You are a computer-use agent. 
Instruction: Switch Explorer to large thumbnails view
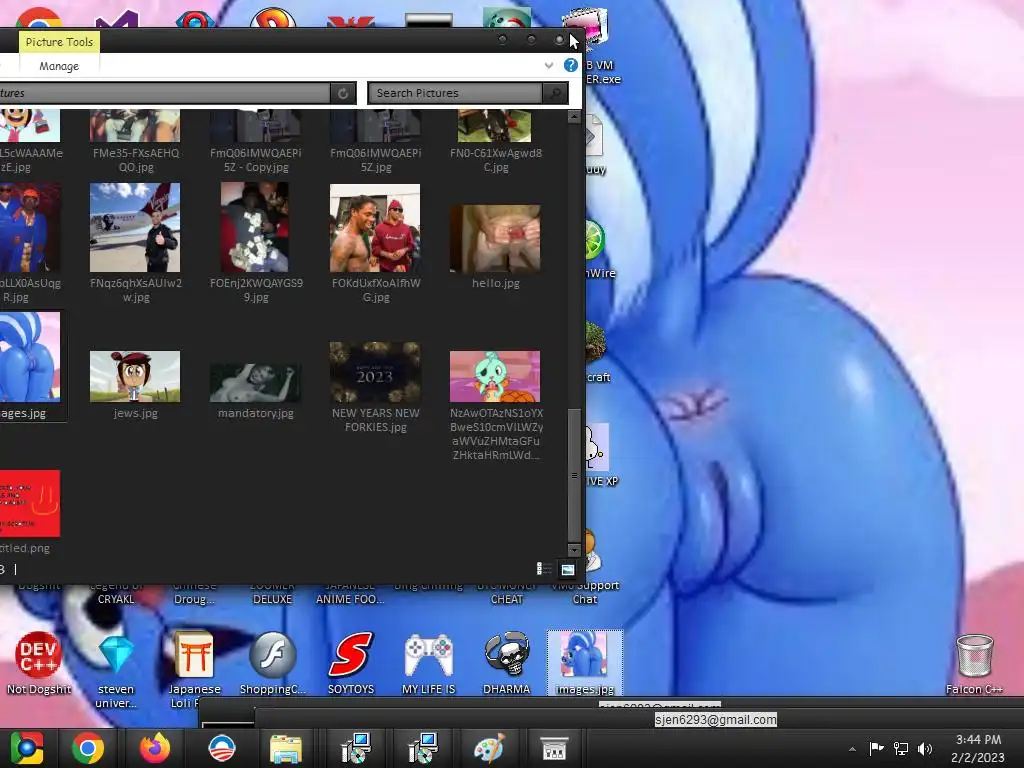click(568, 569)
